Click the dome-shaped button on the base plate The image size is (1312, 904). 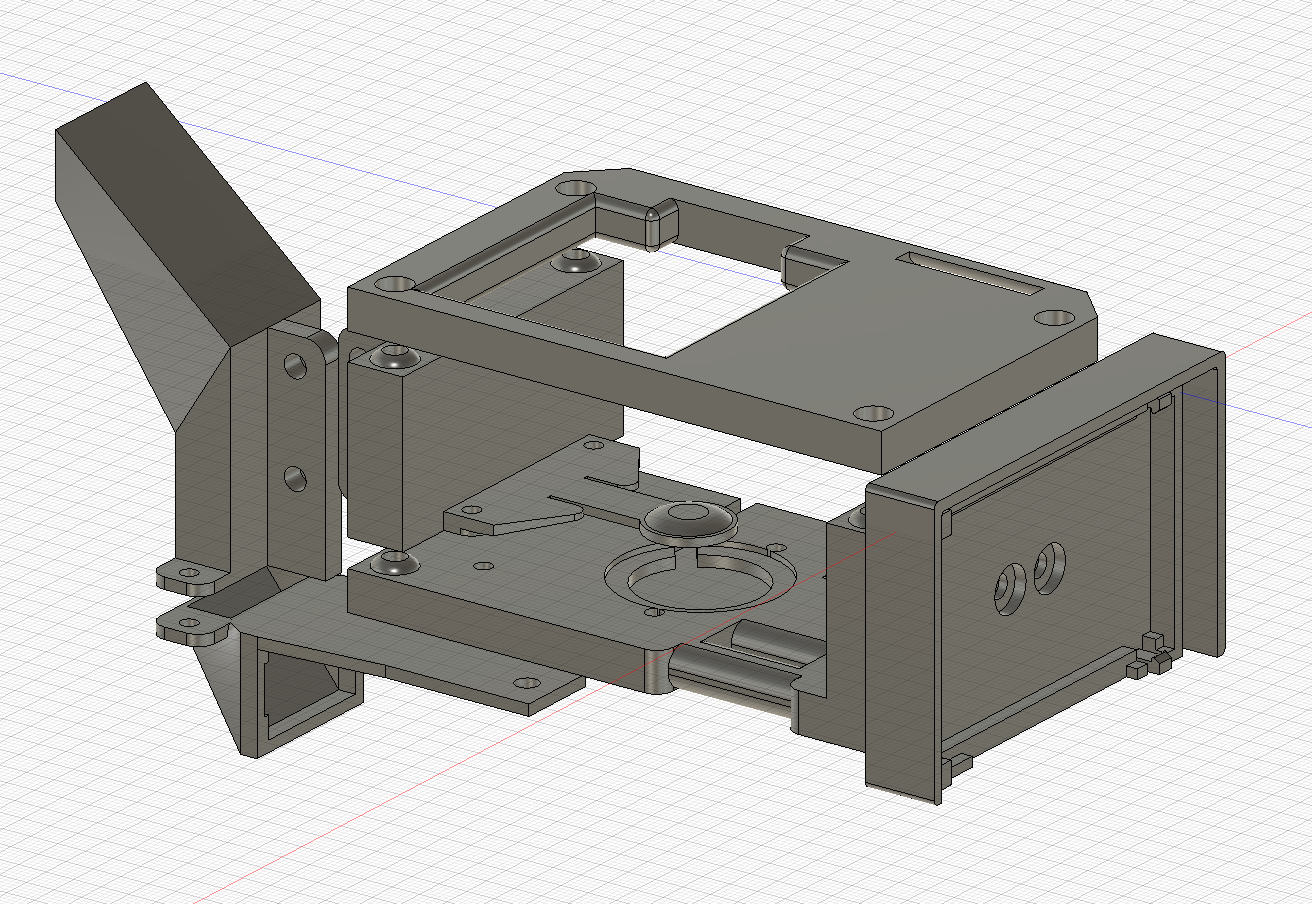point(690,521)
